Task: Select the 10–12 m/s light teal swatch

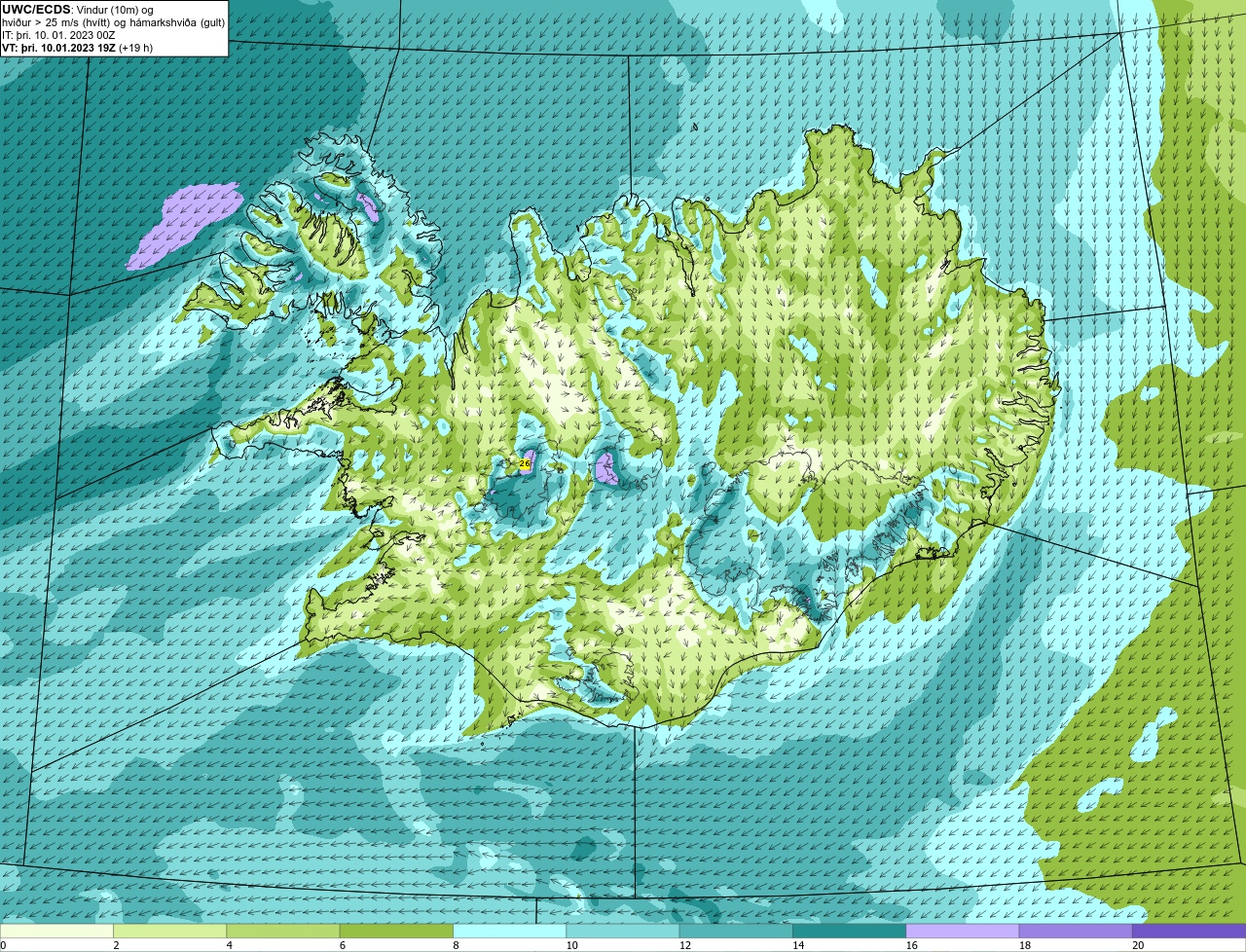Action: coord(623,931)
